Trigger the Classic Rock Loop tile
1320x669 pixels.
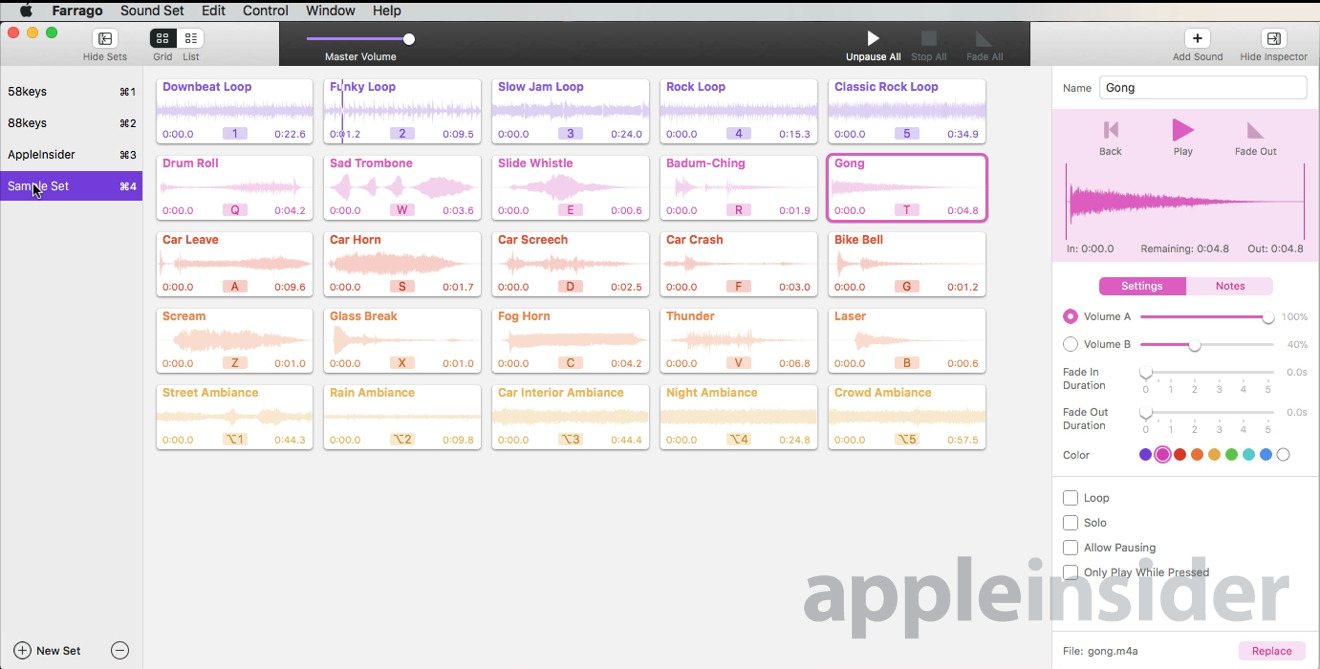click(x=907, y=111)
